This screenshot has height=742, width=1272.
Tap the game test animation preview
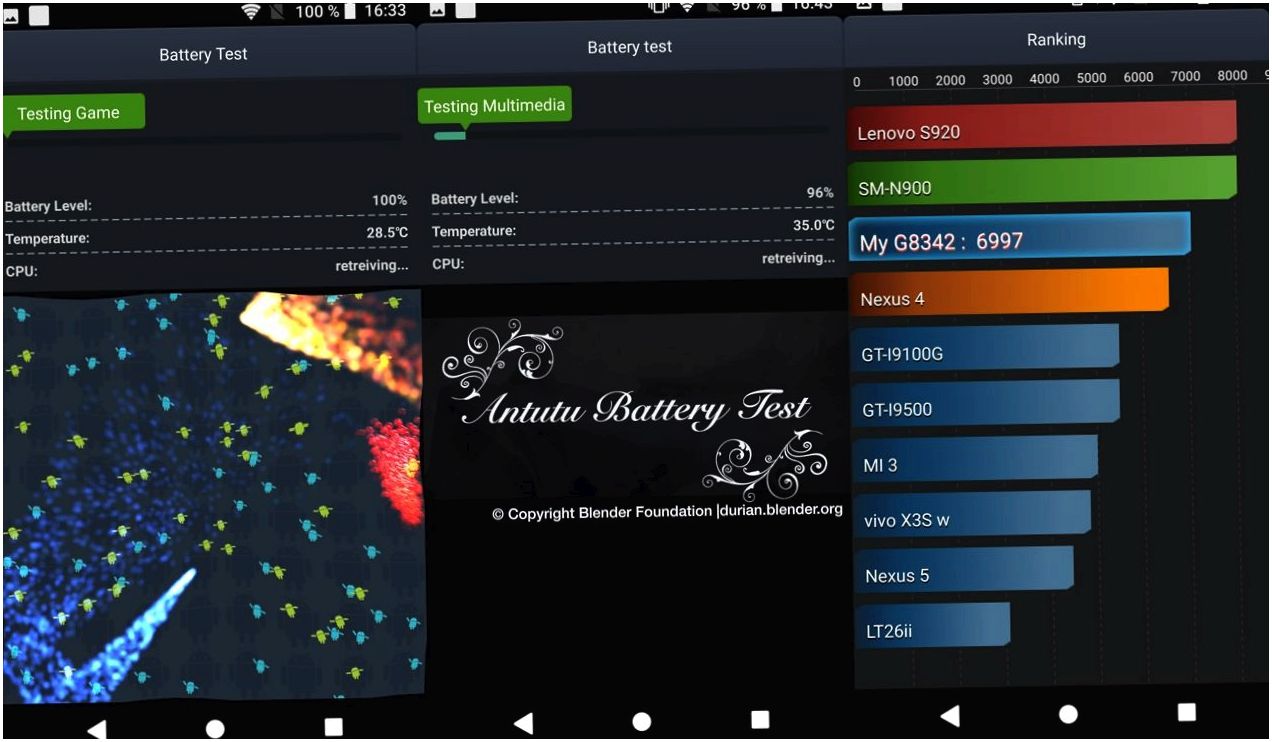click(213, 495)
